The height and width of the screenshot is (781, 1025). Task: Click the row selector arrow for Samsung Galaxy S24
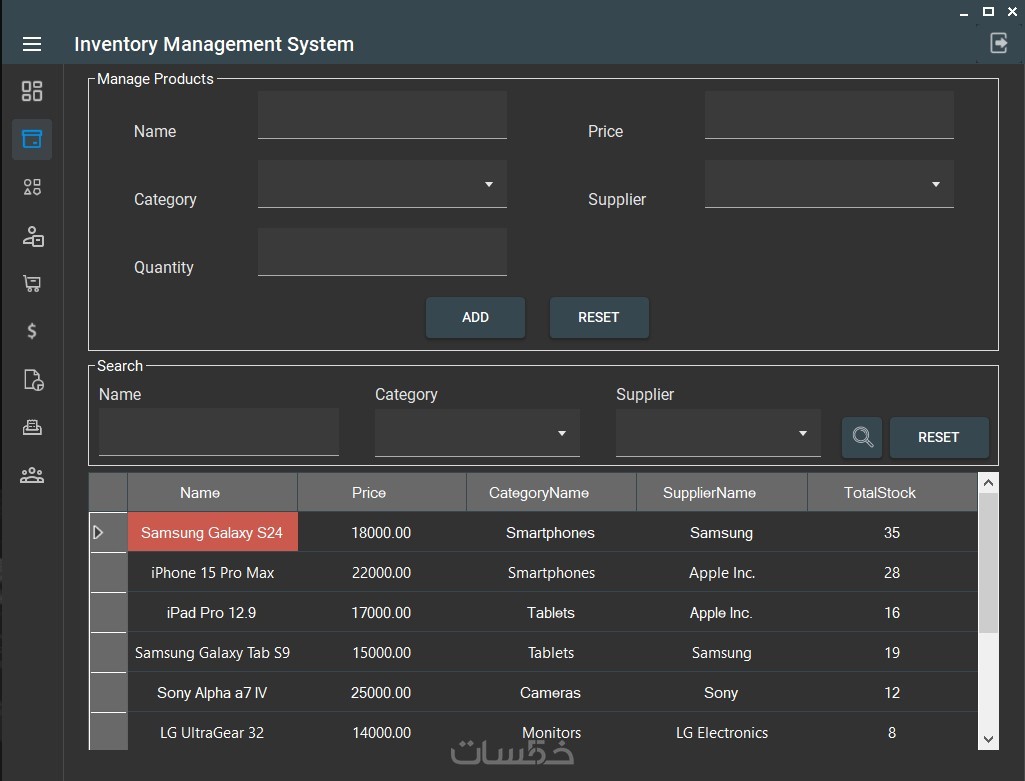[98, 532]
